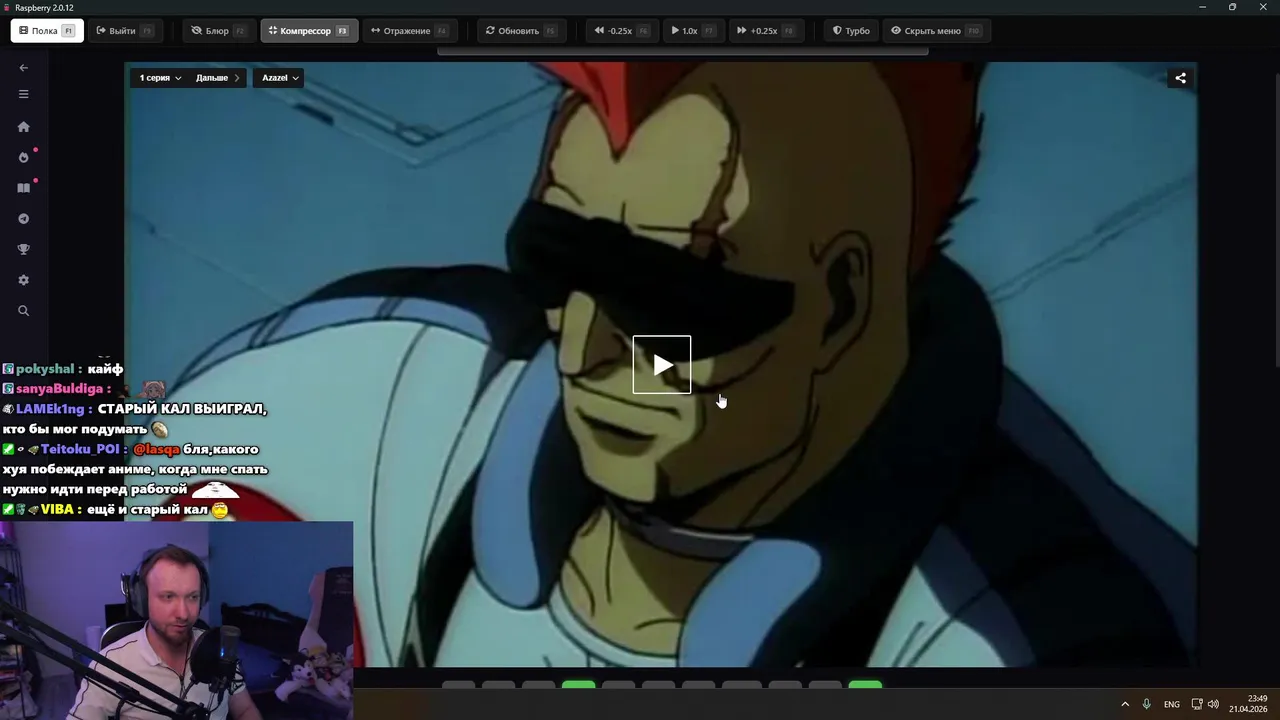Click the Полка shelf button
This screenshot has width=1280, height=720.
click(46, 31)
